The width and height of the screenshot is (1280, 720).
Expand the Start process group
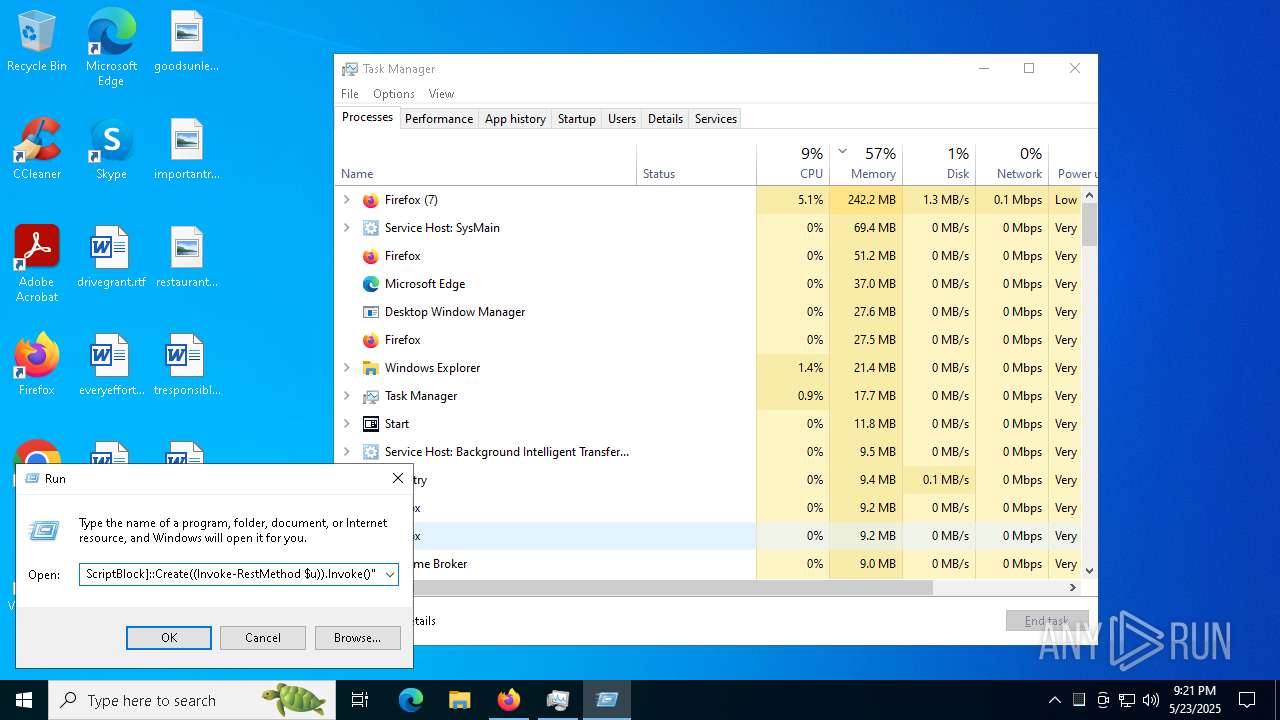tap(347, 424)
